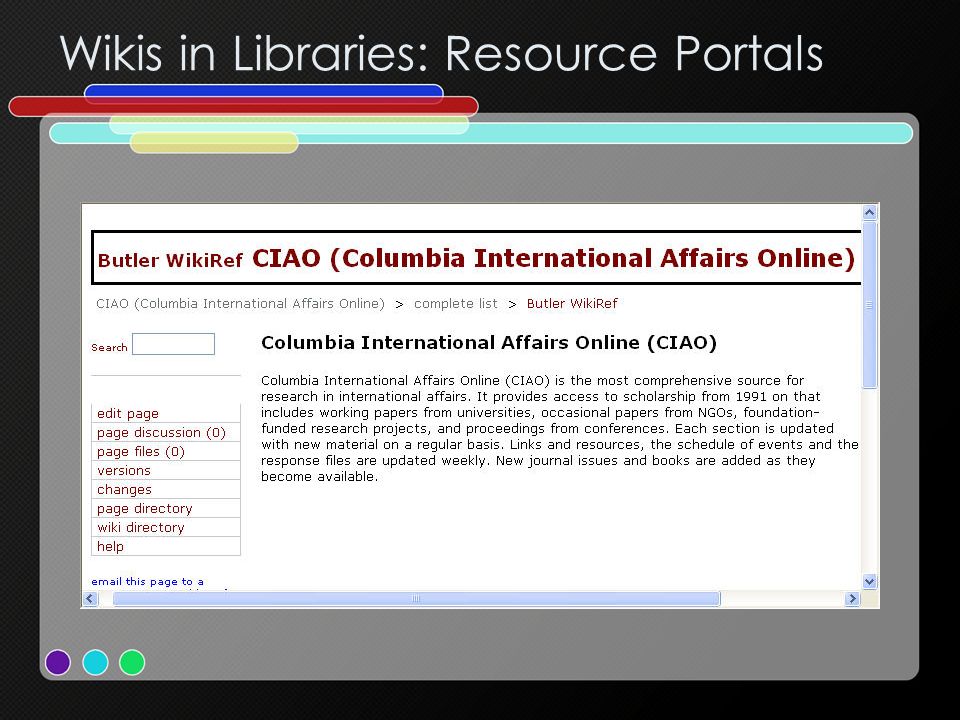Click the complete list breadcrumb
Image resolution: width=960 pixels, height=720 pixels.
pyautogui.click(x=456, y=304)
